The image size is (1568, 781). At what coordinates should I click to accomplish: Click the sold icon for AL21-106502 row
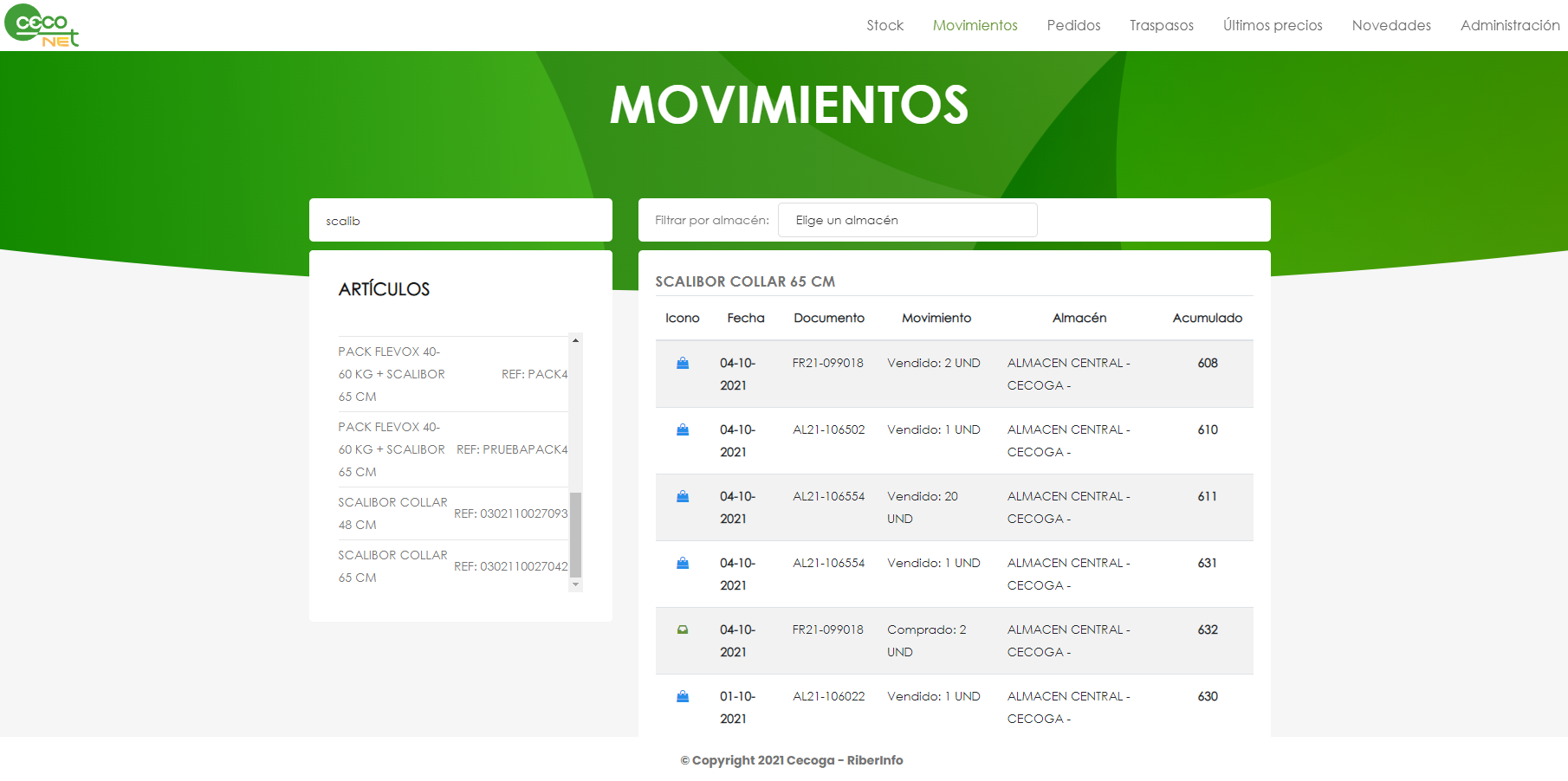(683, 430)
